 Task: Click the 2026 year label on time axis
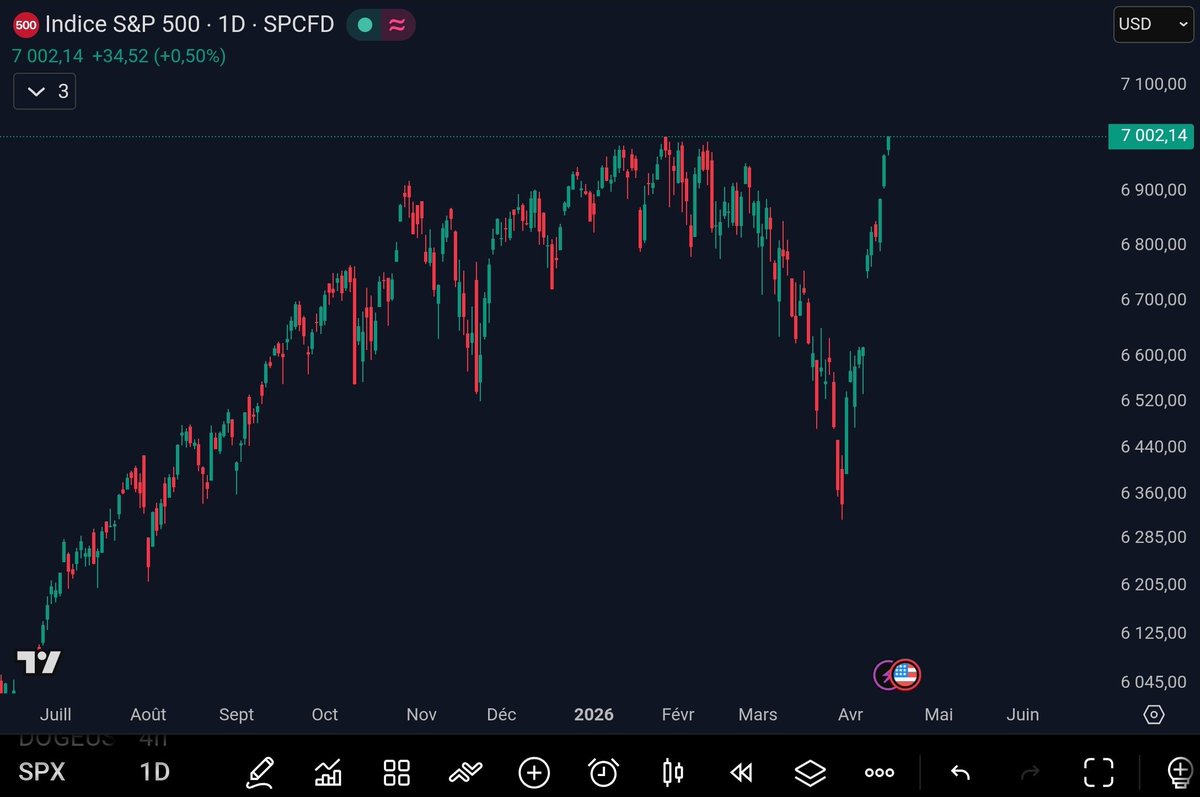(x=594, y=715)
